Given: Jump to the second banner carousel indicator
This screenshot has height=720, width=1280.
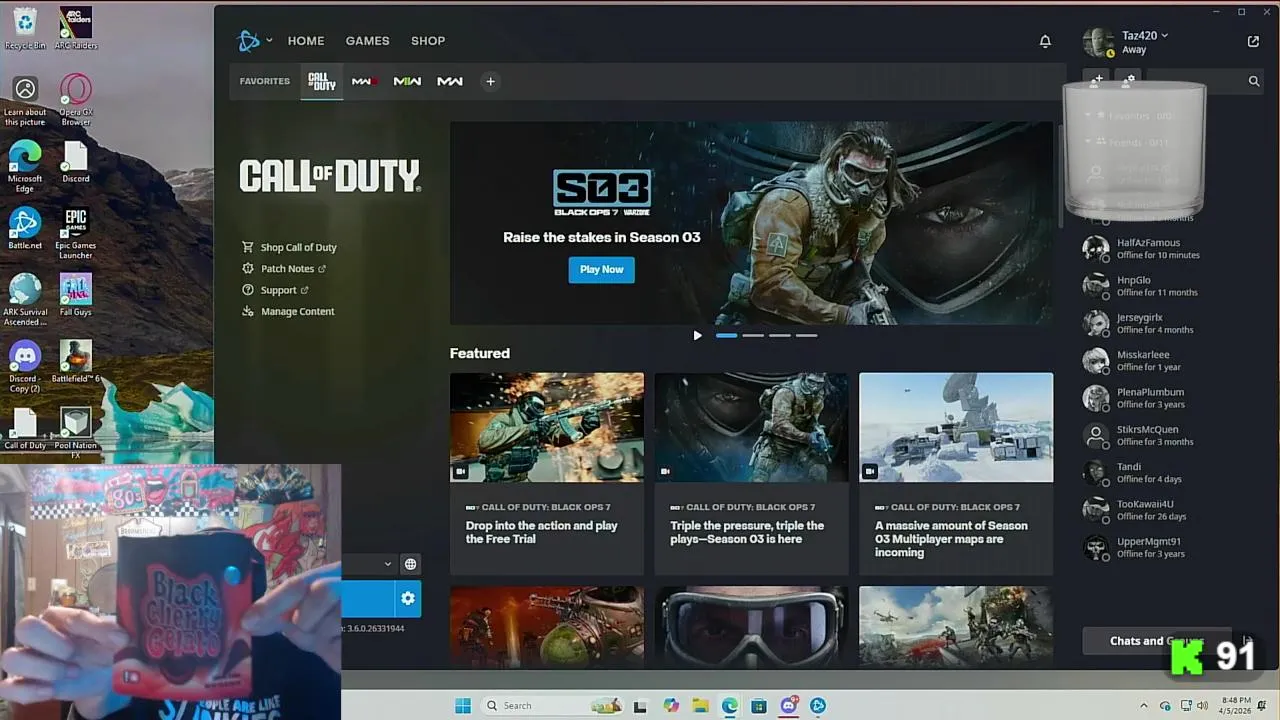Looking at the screenshot, I should tap(753, 336).
